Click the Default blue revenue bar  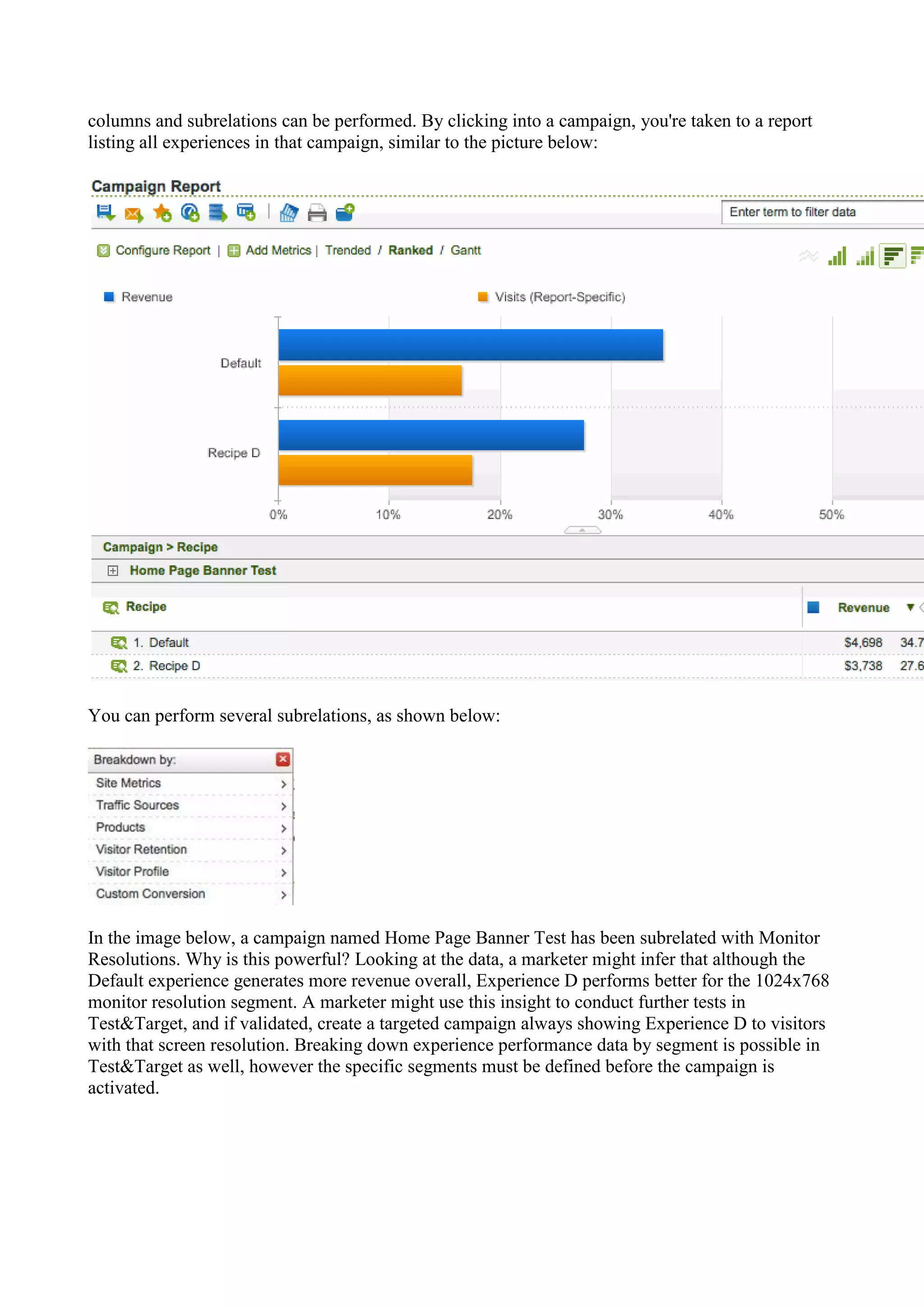coord(471,345)
